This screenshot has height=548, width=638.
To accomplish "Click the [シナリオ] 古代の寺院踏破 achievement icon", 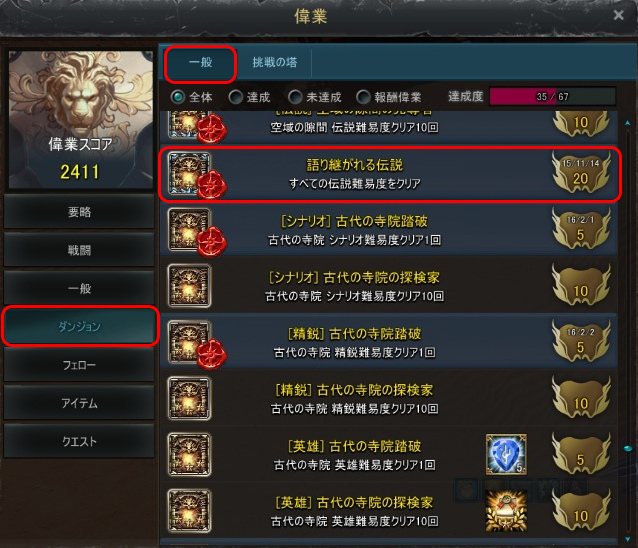I will pos(189,230).
